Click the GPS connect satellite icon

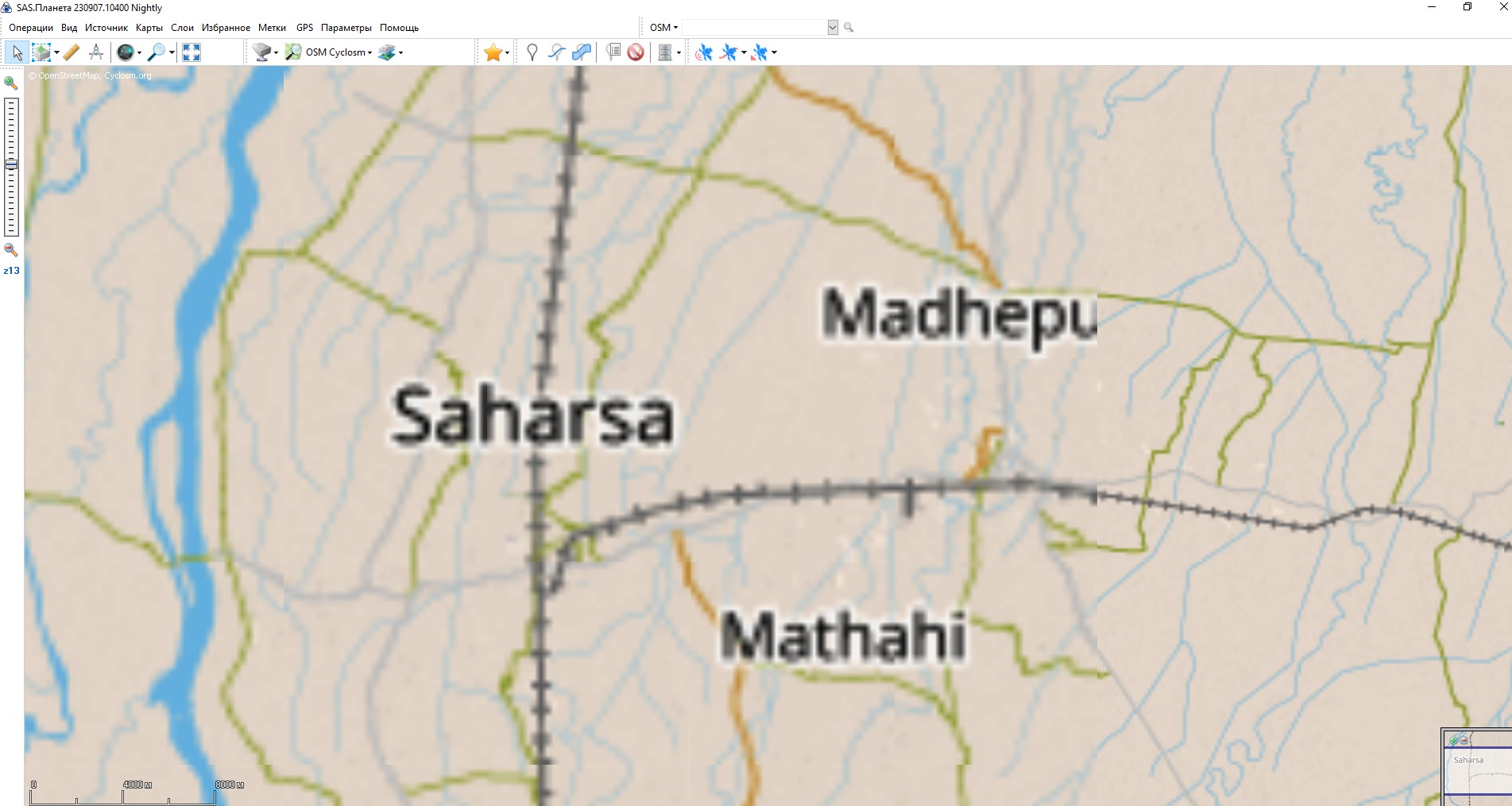[703, 52]
